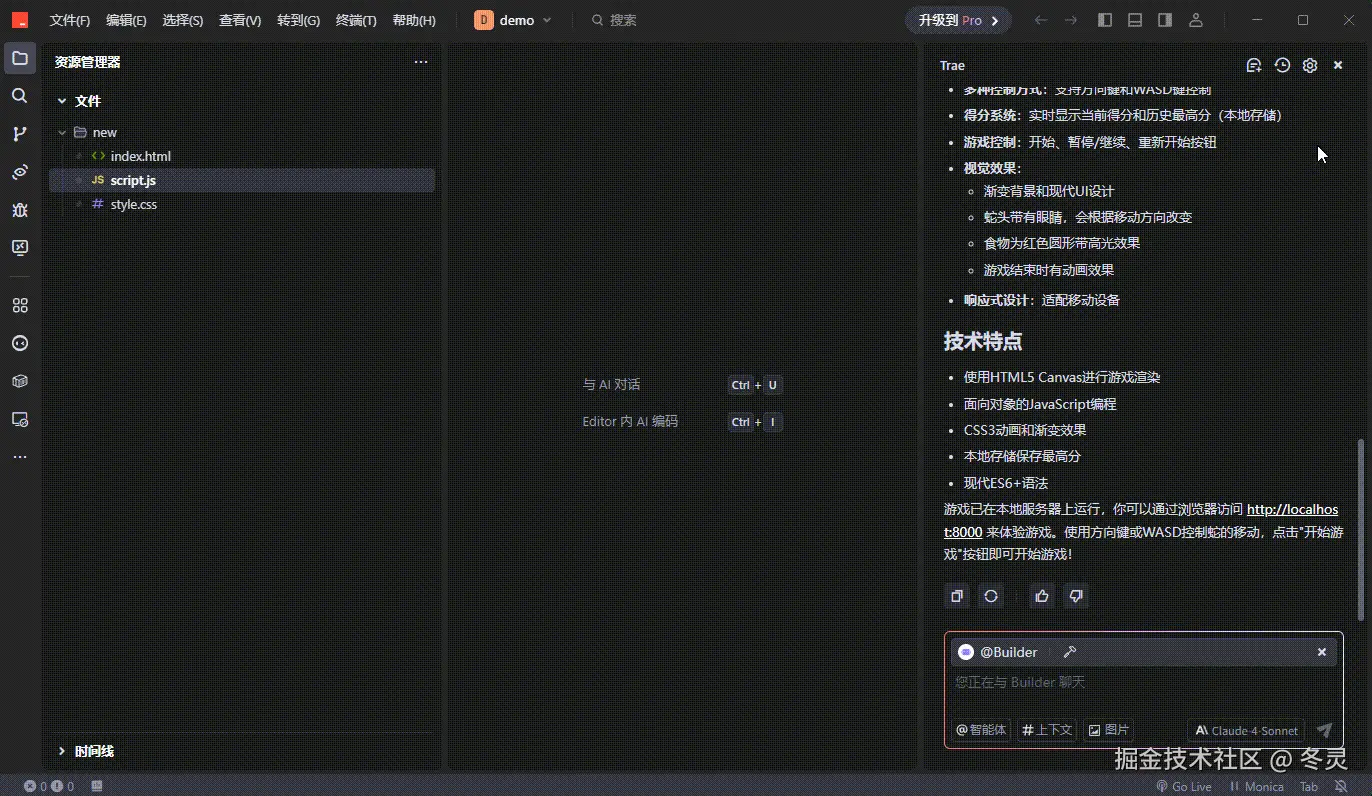Expand the 时间线 section
Viewport: 1372px width, 796px height.
click(62, 751)
